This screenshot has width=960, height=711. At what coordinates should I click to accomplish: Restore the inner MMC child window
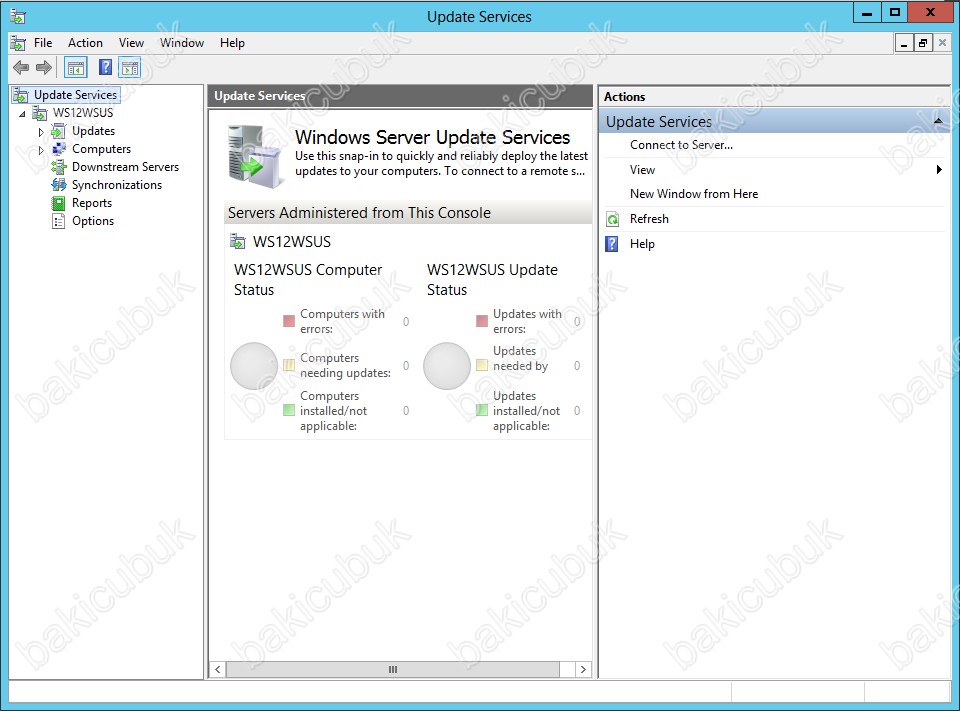923,43
